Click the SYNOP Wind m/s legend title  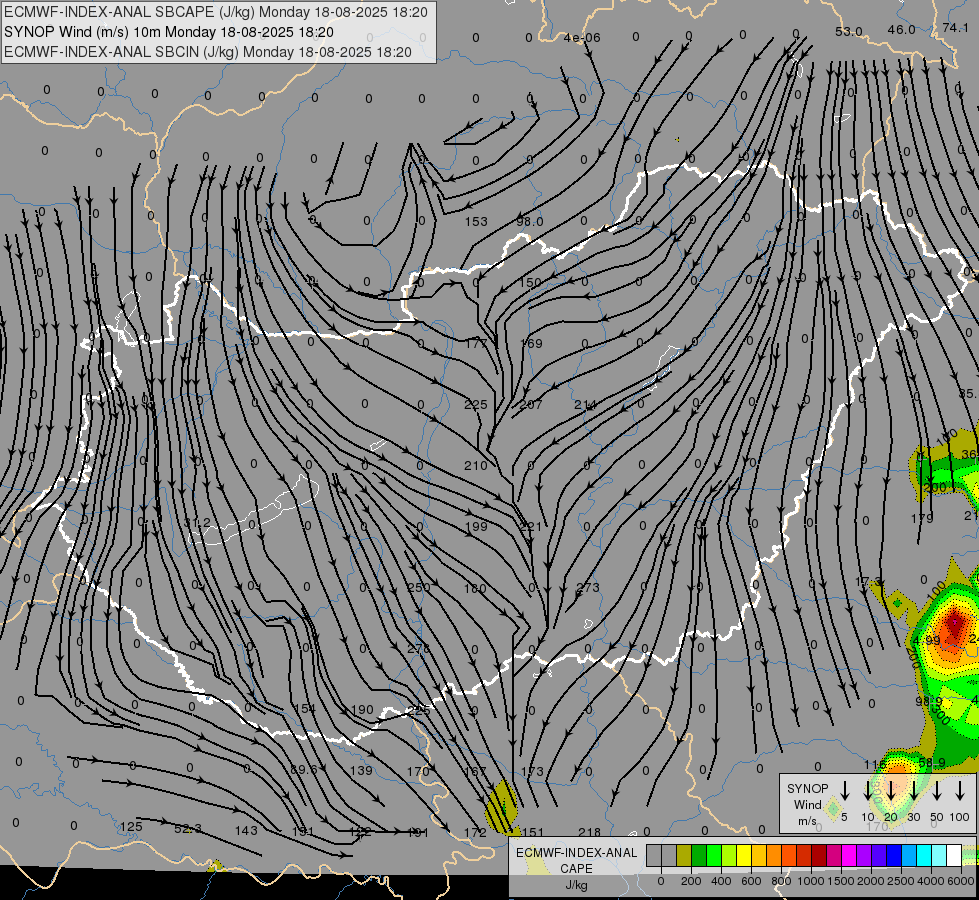pyautogui.click(x=807, y=804)
